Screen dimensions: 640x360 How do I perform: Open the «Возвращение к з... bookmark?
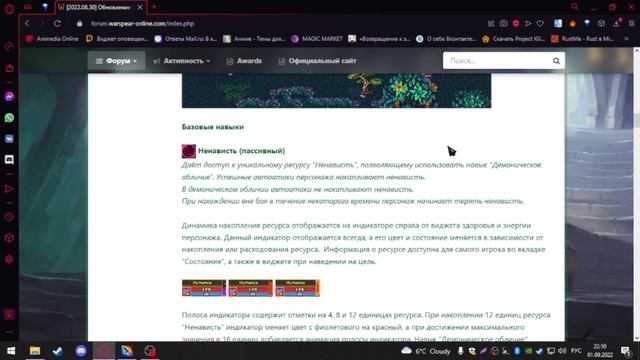[379, 39]
